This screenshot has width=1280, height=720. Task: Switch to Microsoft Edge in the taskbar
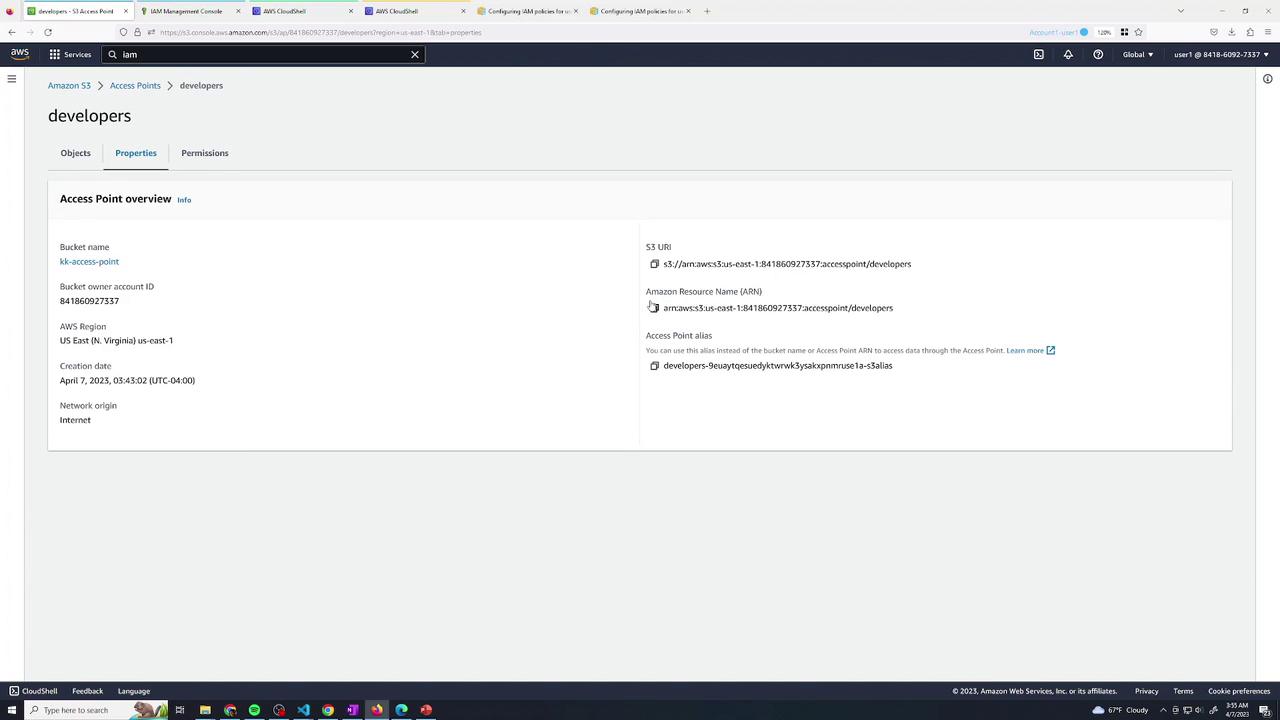[x=401, y=710]
